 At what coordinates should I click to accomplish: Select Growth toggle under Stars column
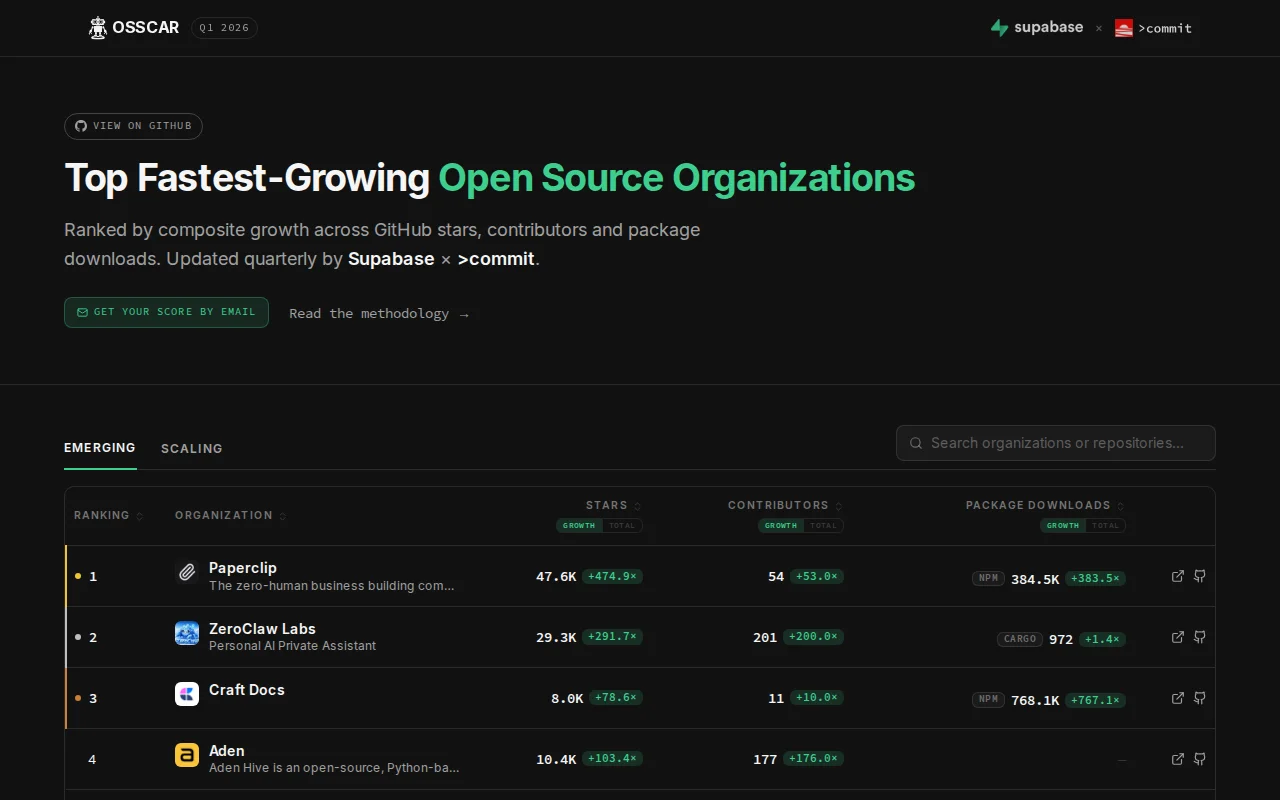[579, 525]
